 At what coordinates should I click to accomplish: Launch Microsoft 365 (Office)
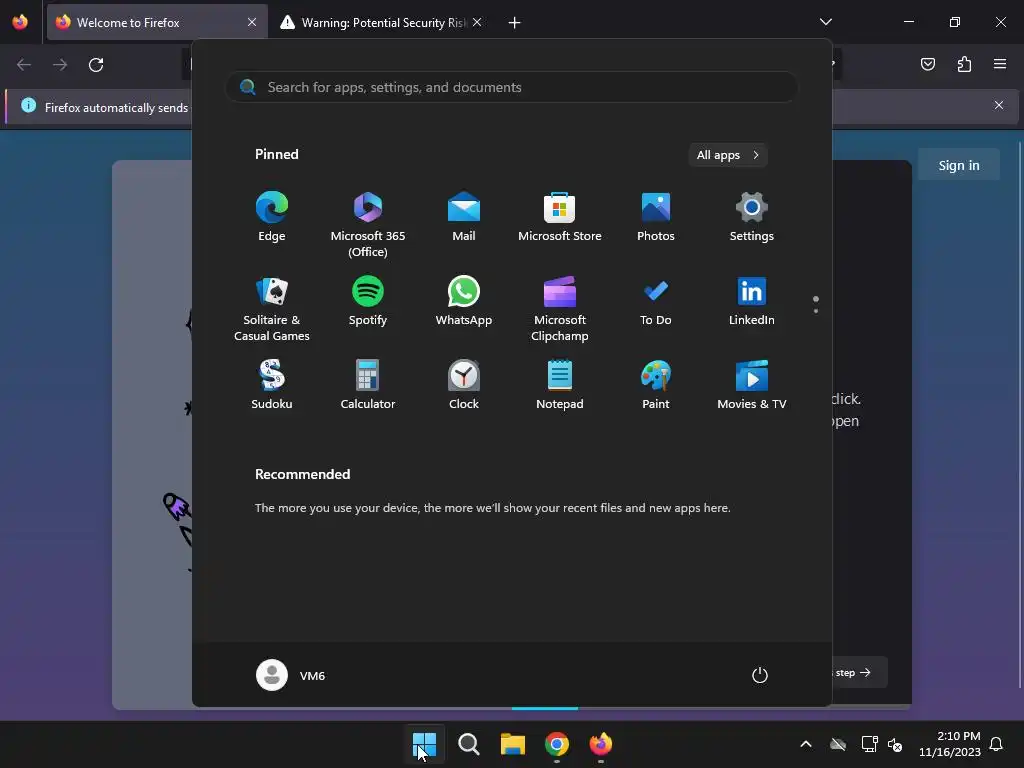pyautogui.click(x=368, y=224)
